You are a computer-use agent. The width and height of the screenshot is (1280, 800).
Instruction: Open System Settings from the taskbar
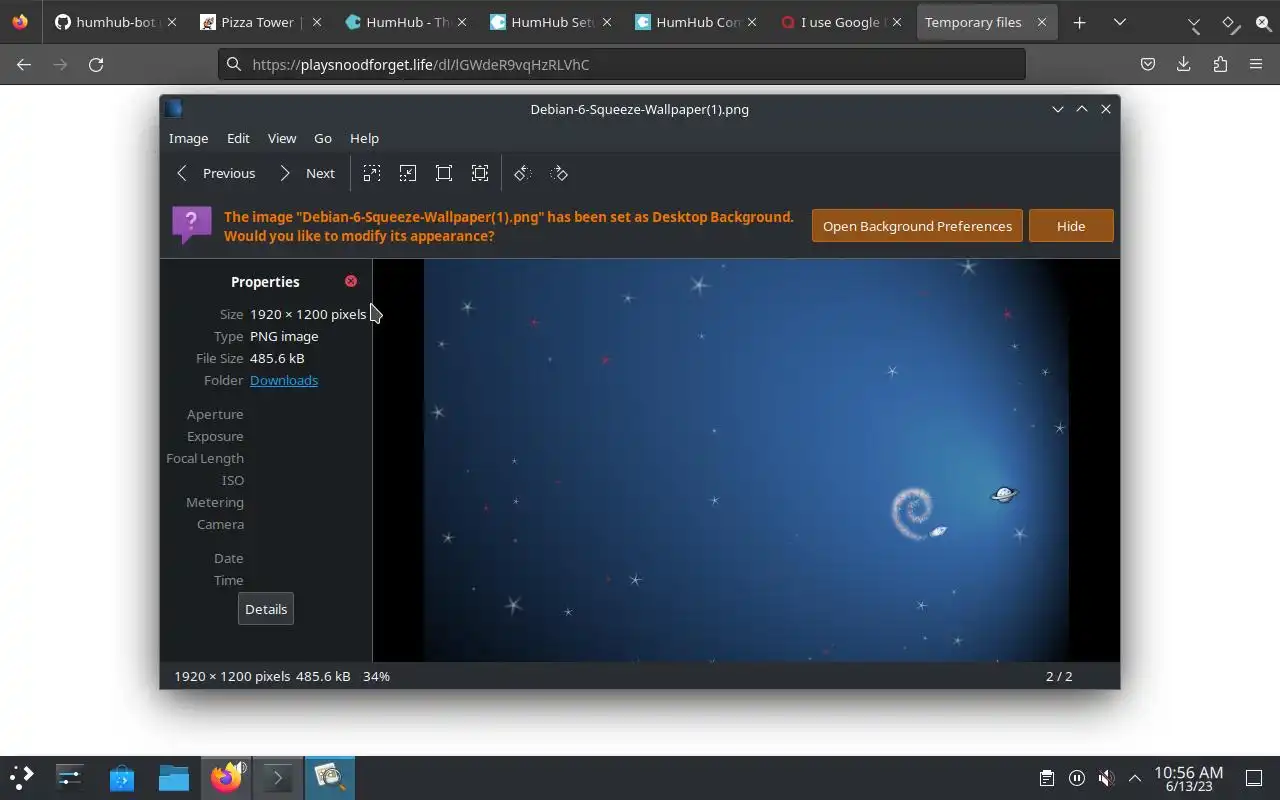[69, 777]
